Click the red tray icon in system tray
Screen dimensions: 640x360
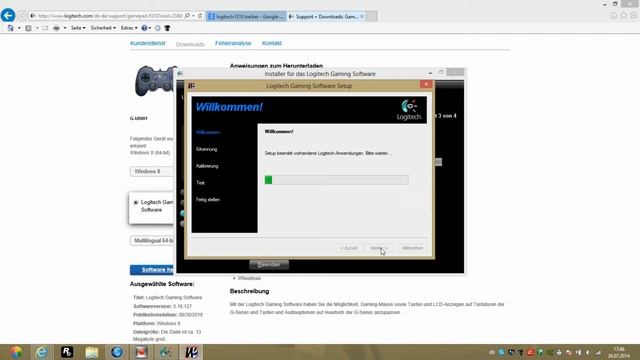pos(530,352)
